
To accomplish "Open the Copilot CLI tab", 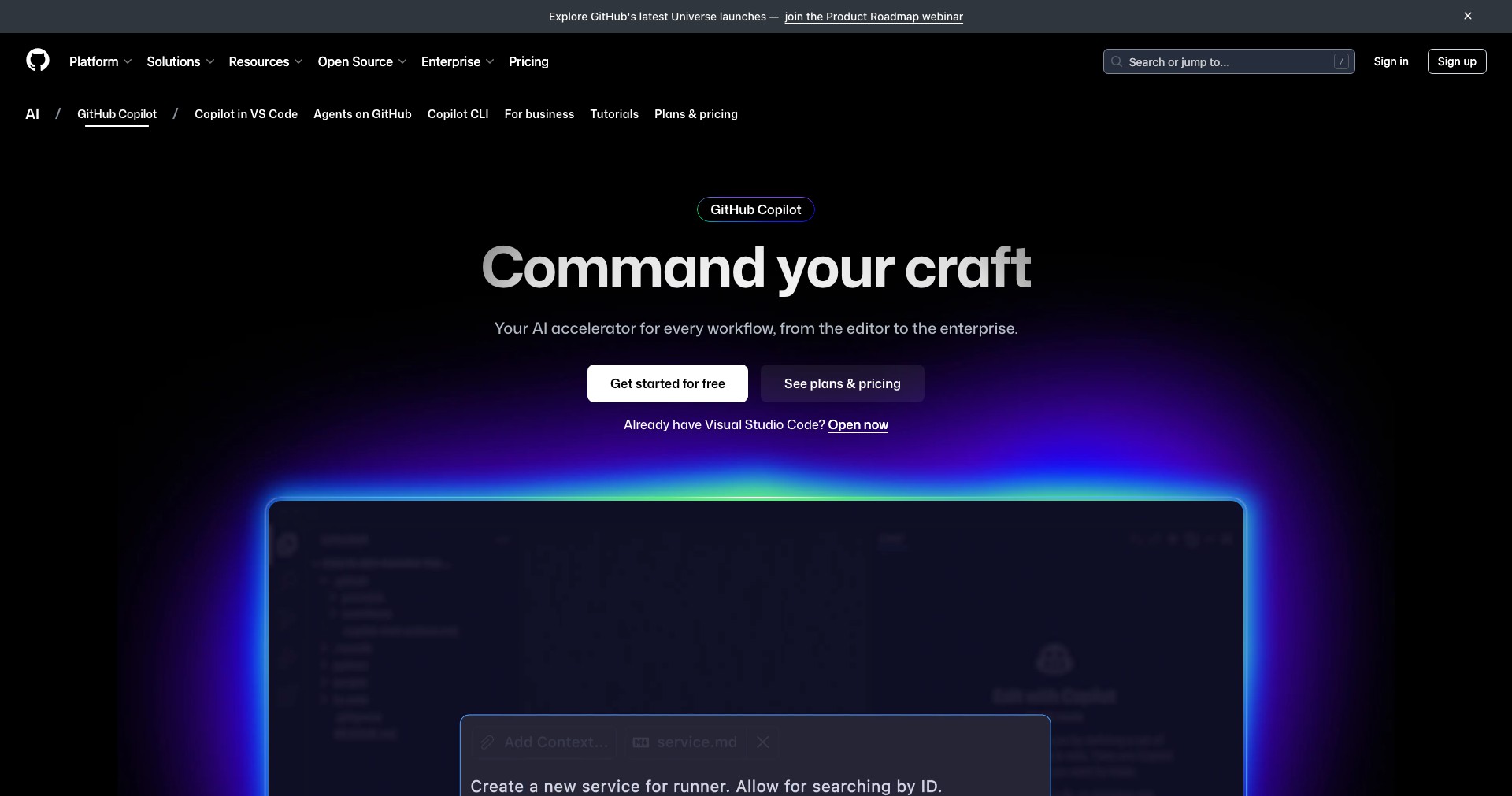I will 458,114.
